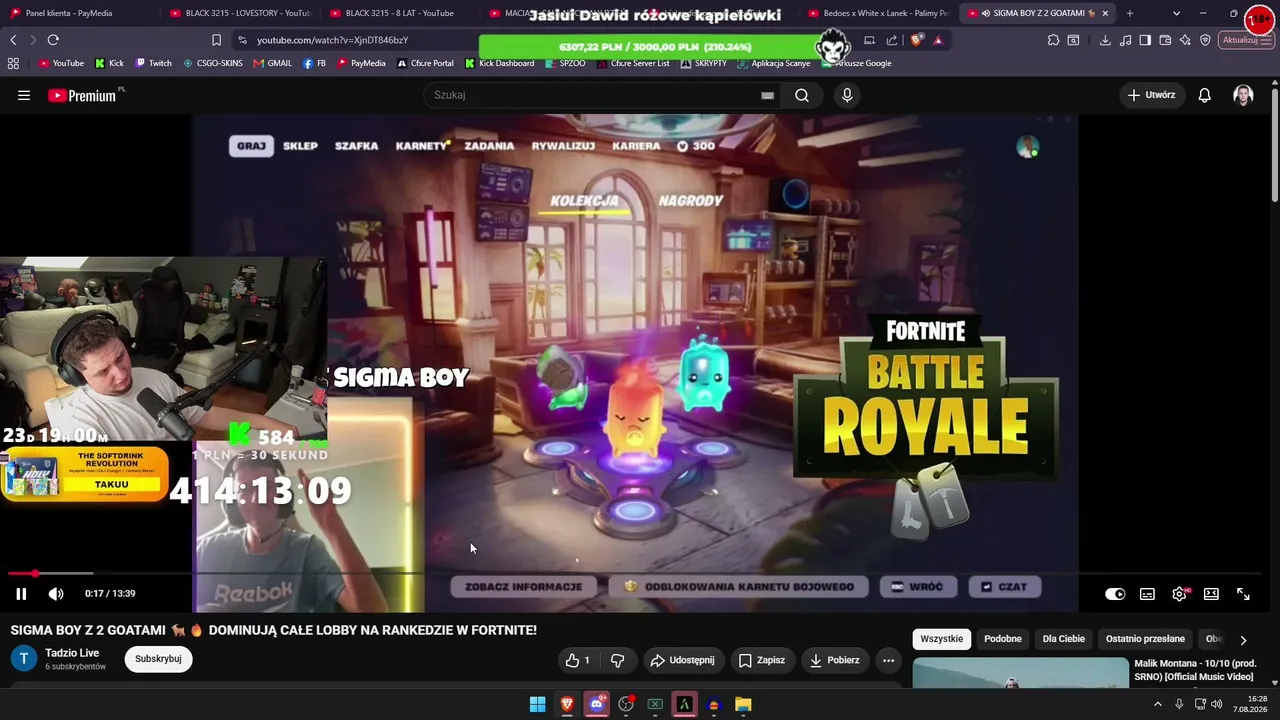
Task: Select the Wszystkie filter chip
Action: click(941, 639)
